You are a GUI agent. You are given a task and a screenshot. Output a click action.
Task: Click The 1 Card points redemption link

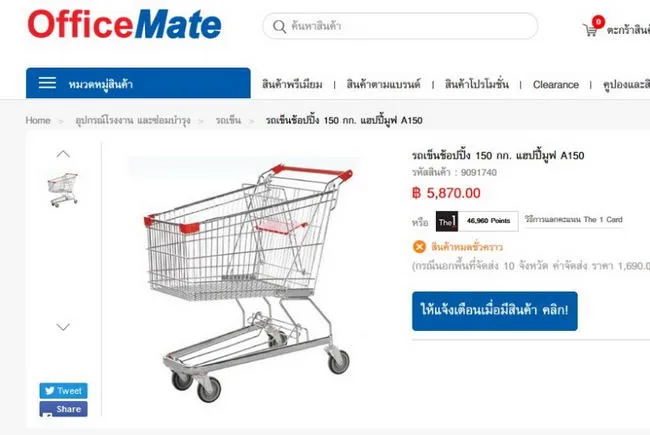[x=574, y=219]
